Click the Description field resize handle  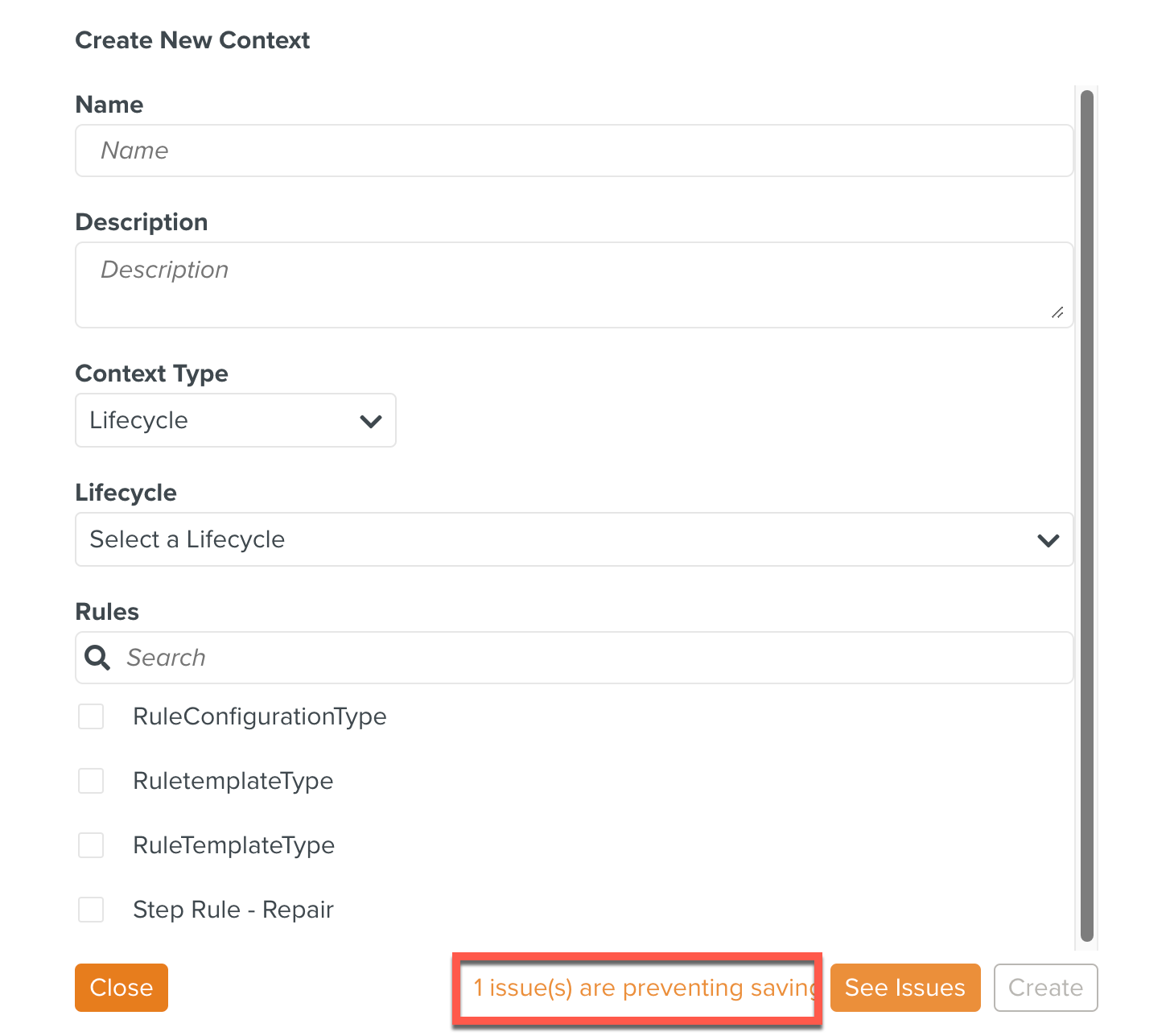coord(1057,313)
